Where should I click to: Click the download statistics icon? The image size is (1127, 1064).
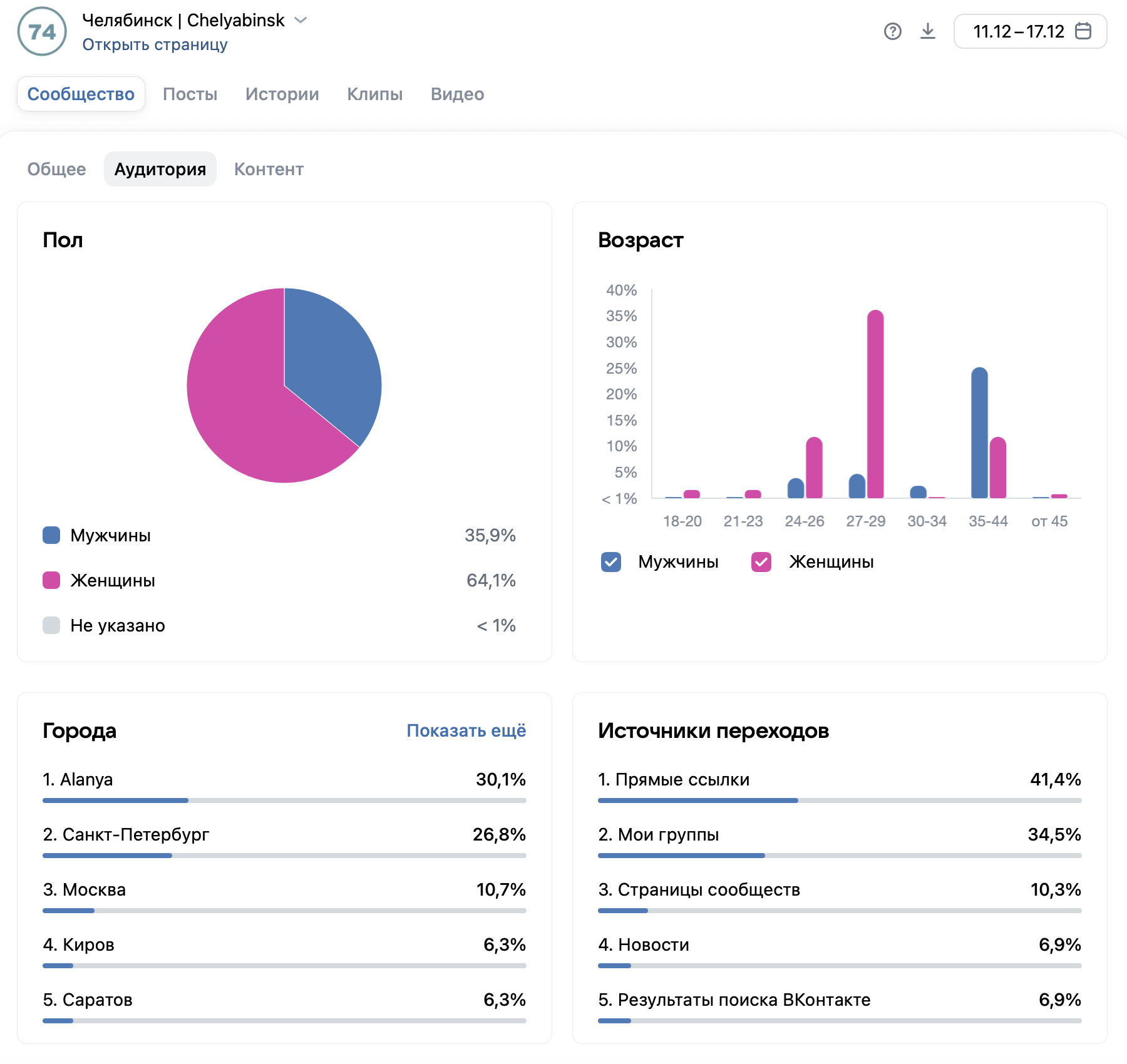pyautogui.click(x=927, y=31)
